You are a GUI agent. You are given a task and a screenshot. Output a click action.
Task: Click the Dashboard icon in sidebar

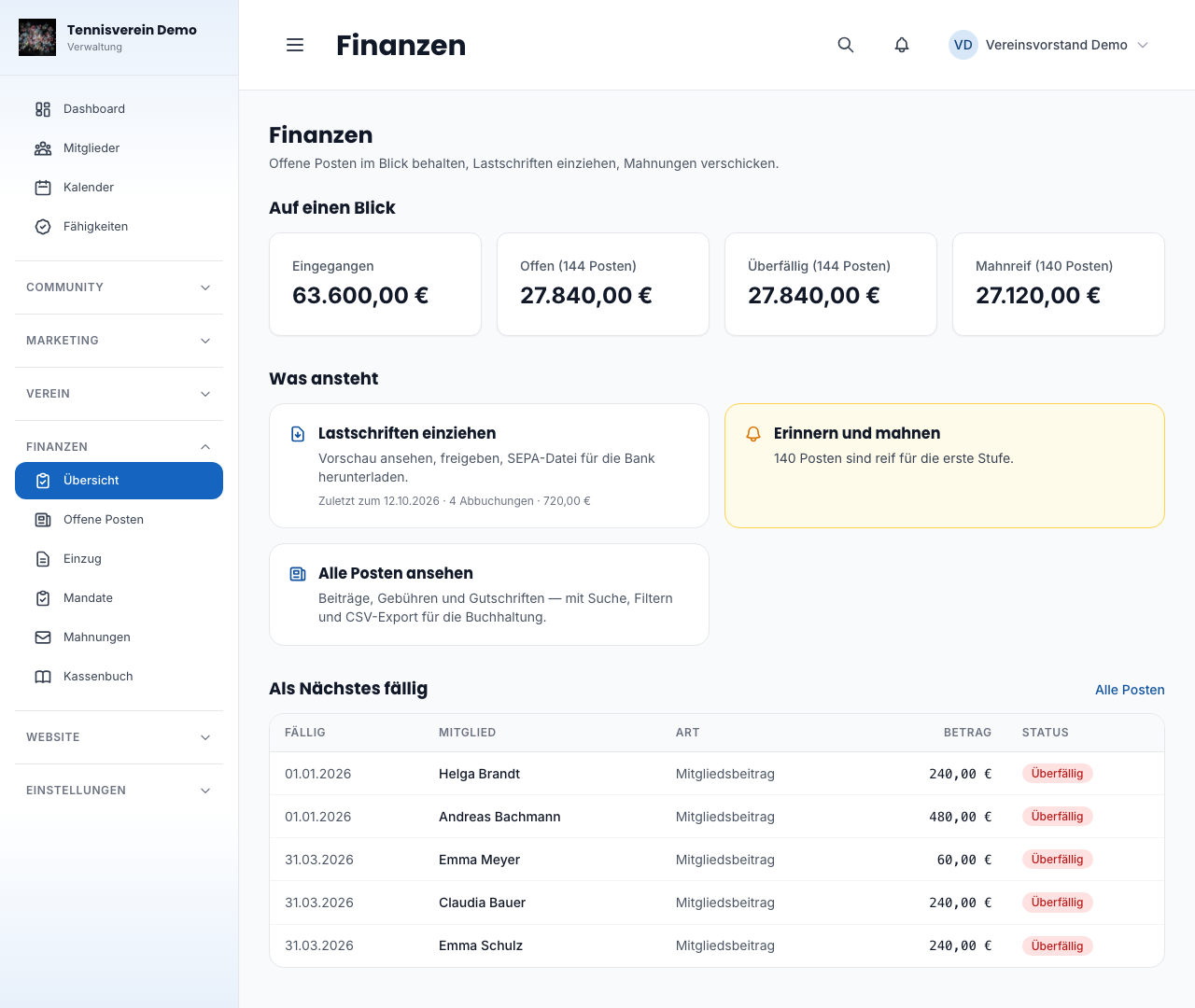(43, 109)
